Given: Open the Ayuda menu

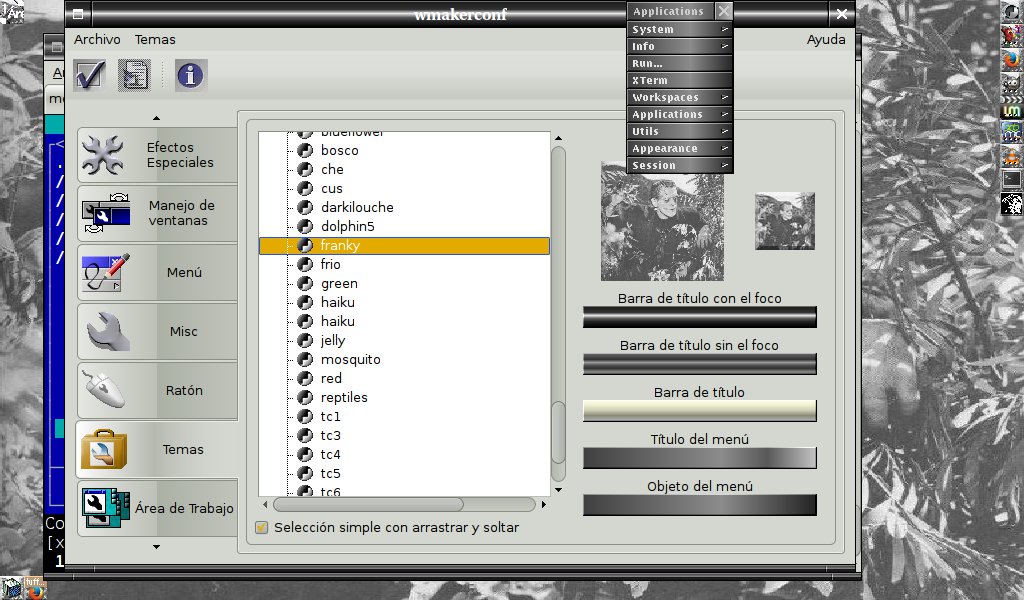Looking at the screenshot, I should pos(826,39).
